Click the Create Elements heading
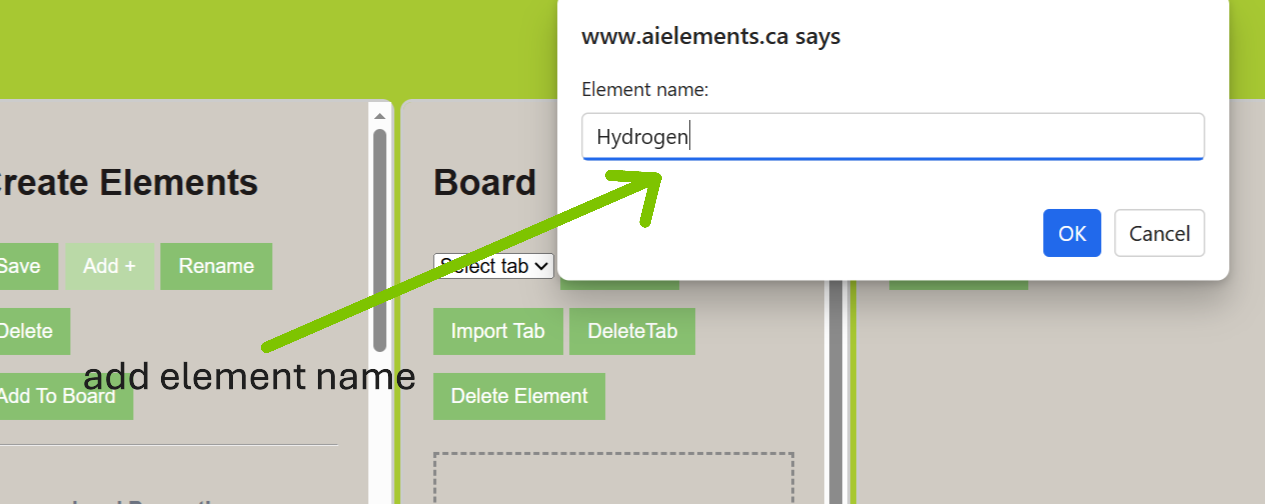Viewport: 1265px width, 504px height. pos(130,183)
